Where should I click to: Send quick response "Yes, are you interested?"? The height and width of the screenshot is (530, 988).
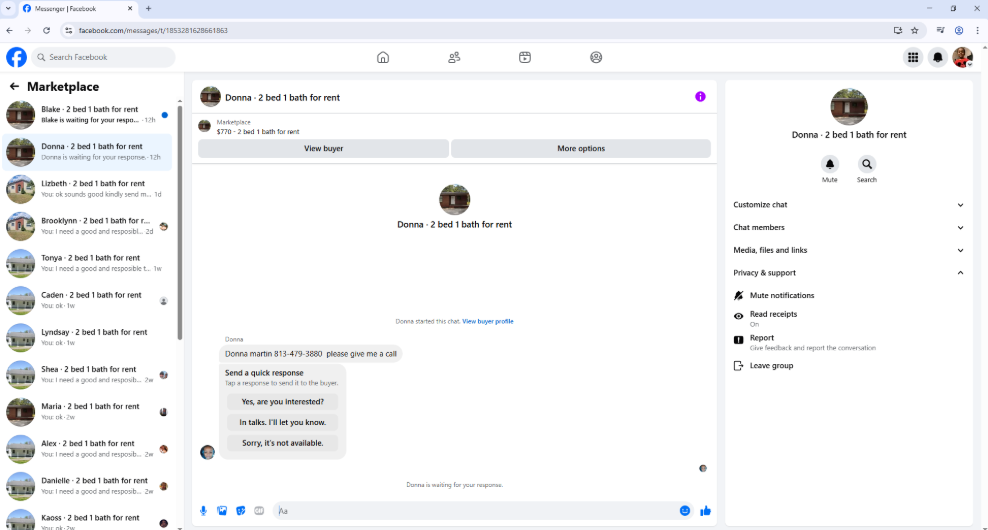[282, 401]
